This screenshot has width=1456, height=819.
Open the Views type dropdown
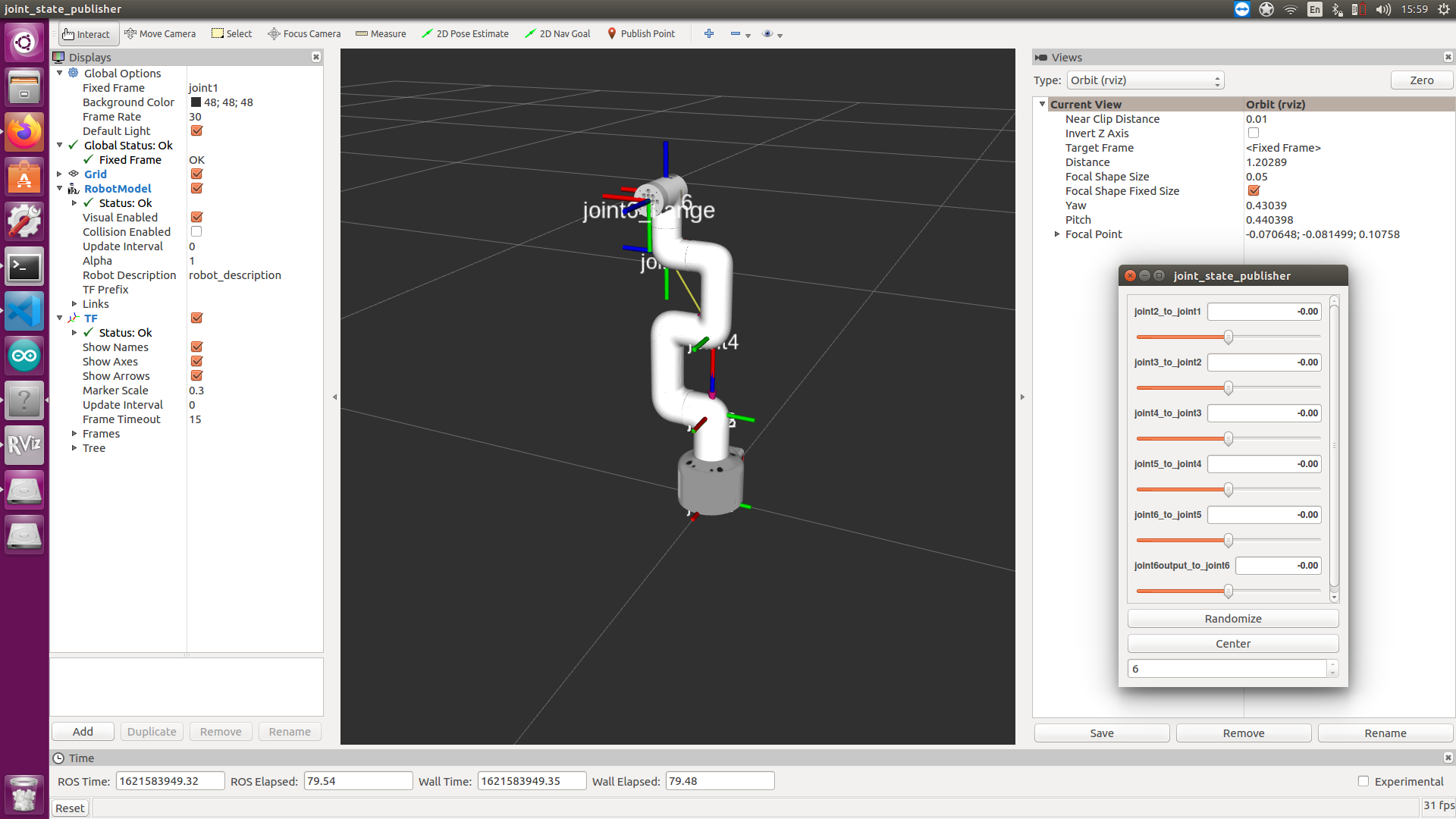coord(1144,80)
